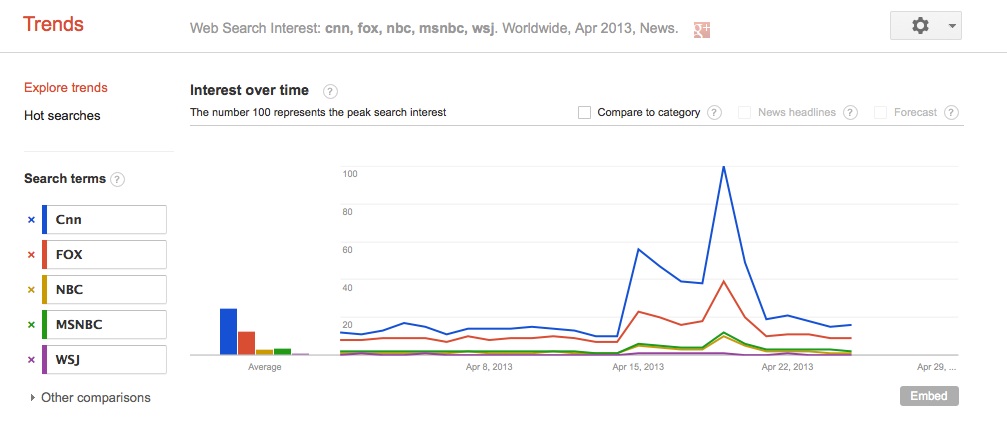Click help icon next to News headlines

pos(850,113)
